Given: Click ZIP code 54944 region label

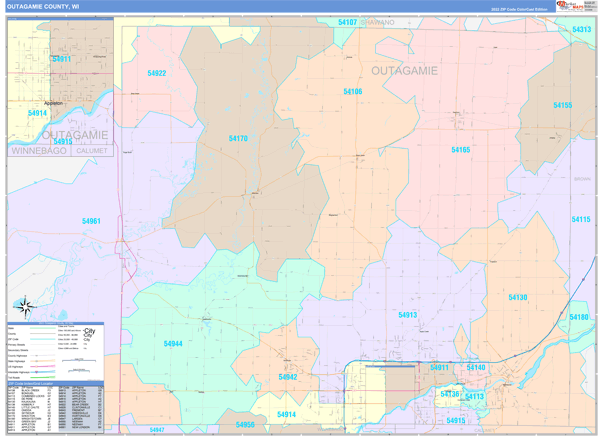Looking at the screenshot, I should (173, 343).
